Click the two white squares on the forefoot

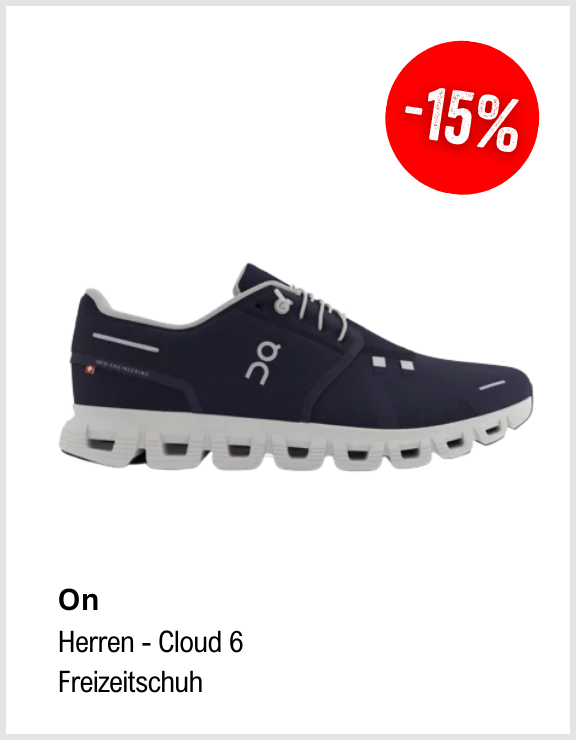(x=393, y=363)
